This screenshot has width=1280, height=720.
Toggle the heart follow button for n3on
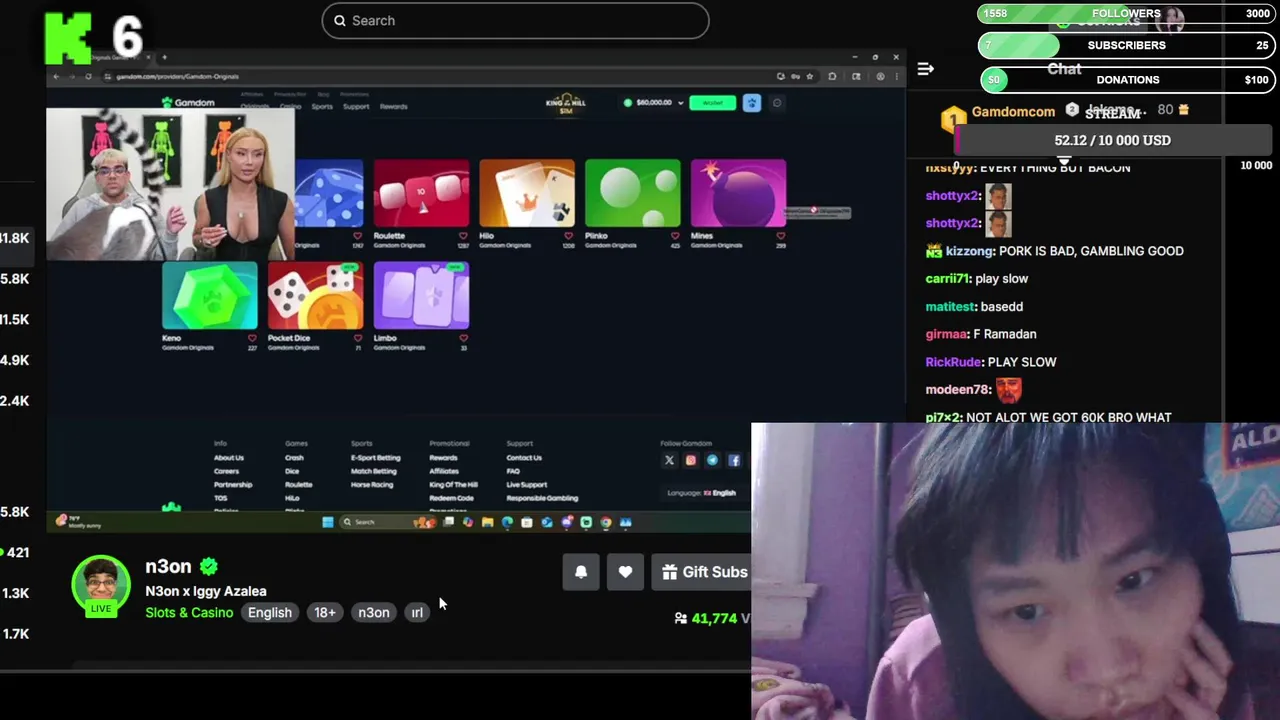[625, 572]
